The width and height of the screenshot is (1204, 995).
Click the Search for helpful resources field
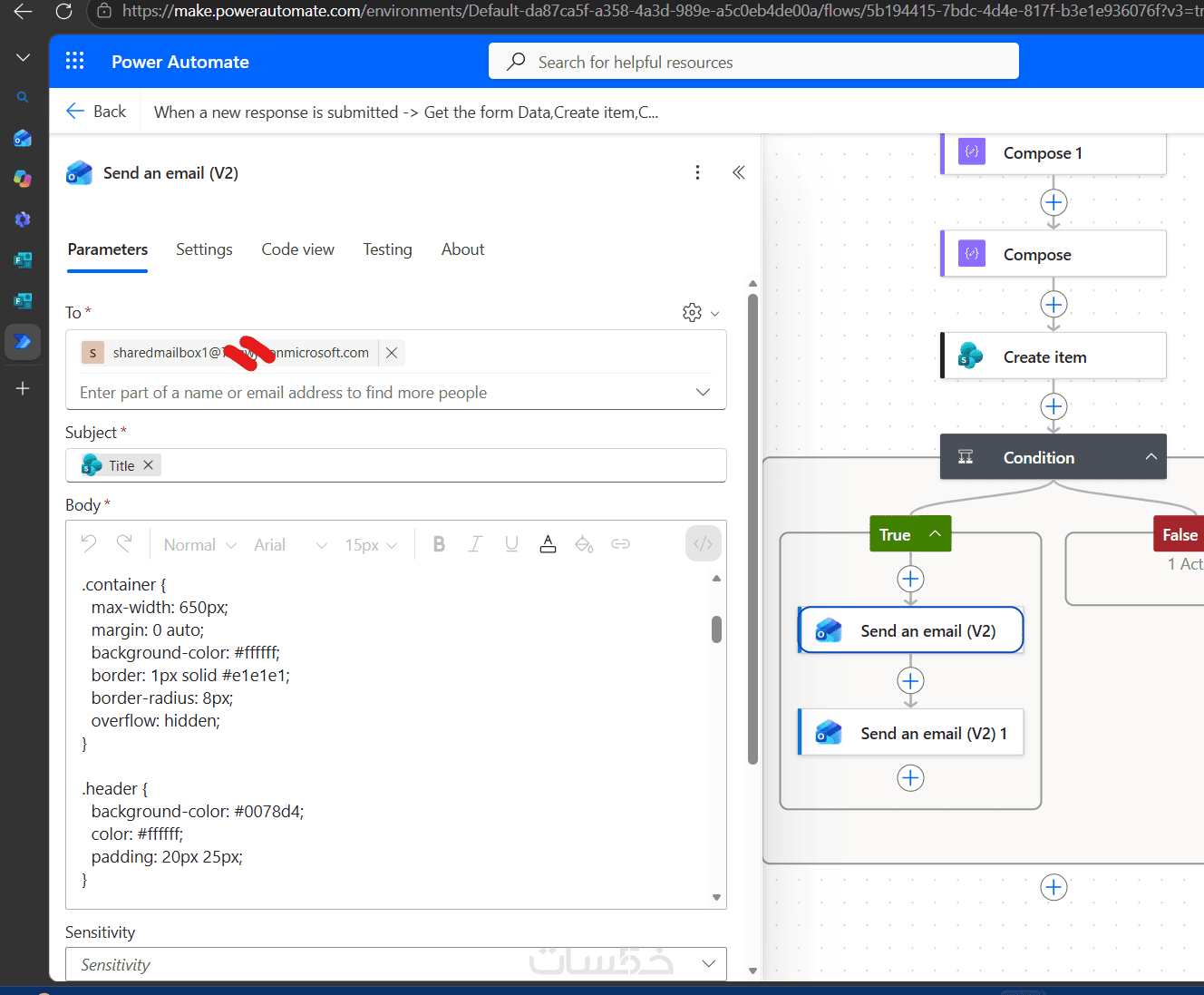(x=753, y=62)
